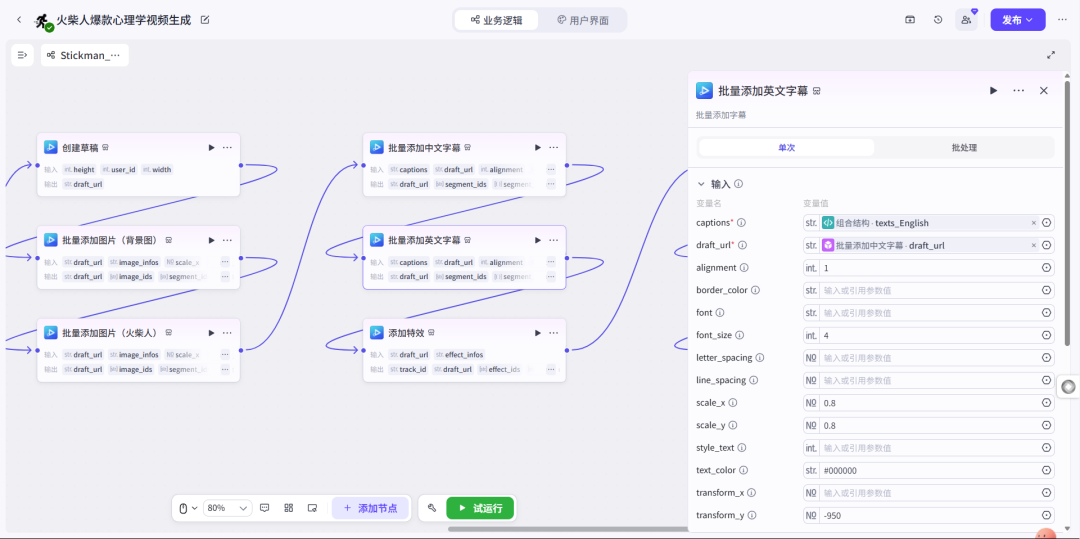This screenshot has width=1080, height=539.
Task: Click the comment icon in bottom toolbar
Action: (x=264, y=508)
